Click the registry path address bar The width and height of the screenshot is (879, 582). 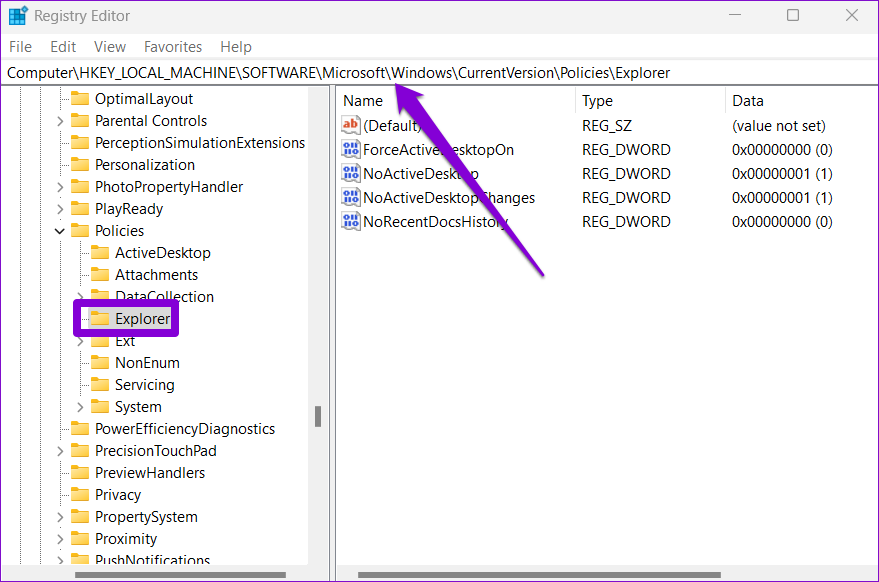click(440, 73)
